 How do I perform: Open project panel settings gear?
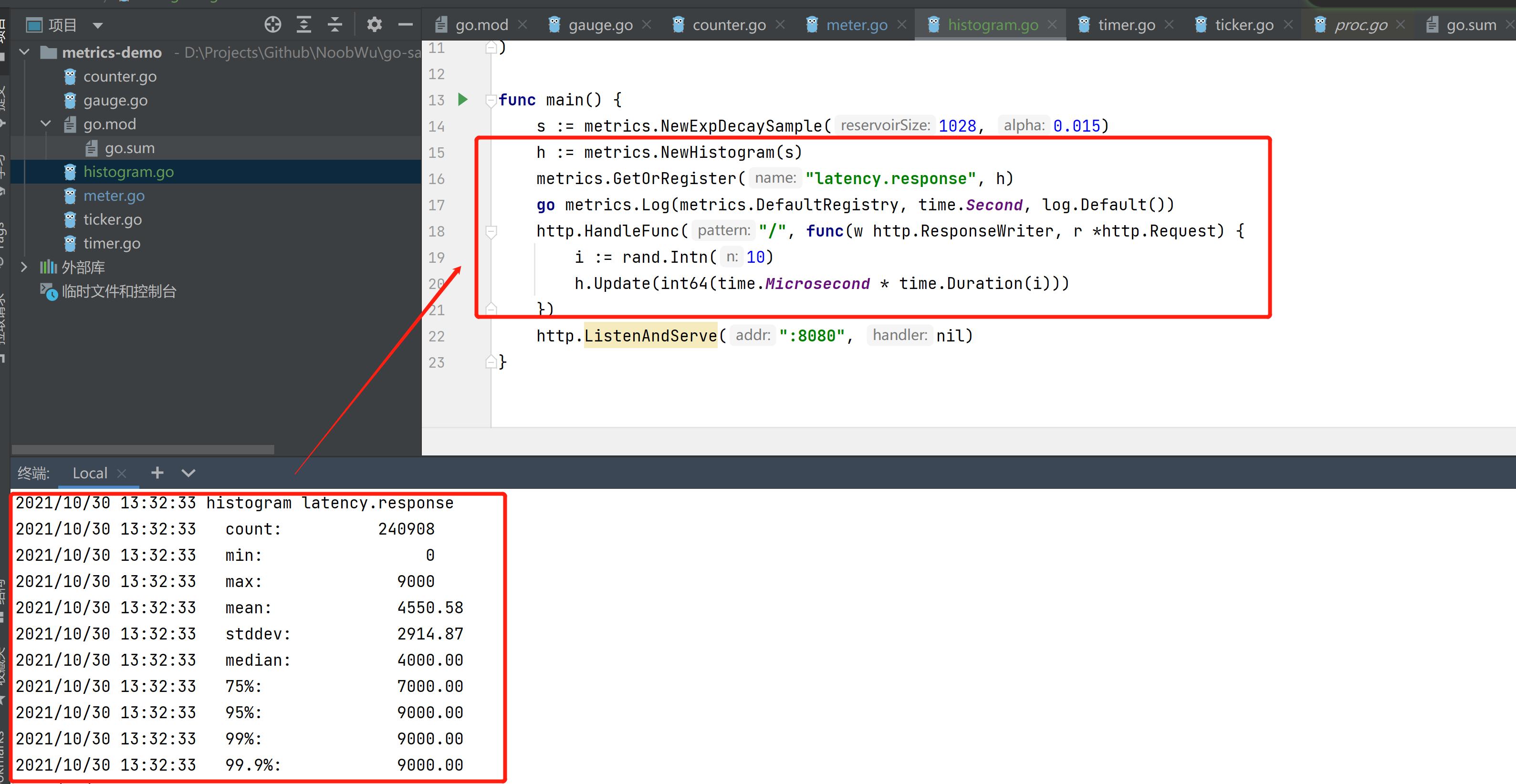pyautogui.click(x=374, y=25)
